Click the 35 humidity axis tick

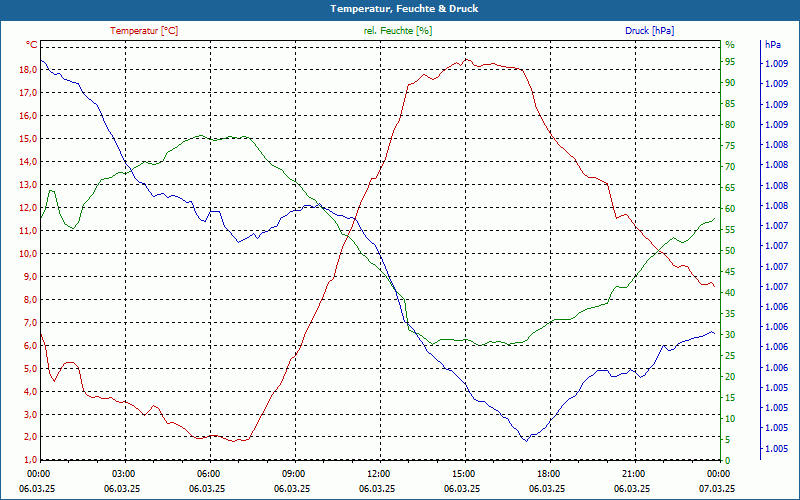point(730,313)
